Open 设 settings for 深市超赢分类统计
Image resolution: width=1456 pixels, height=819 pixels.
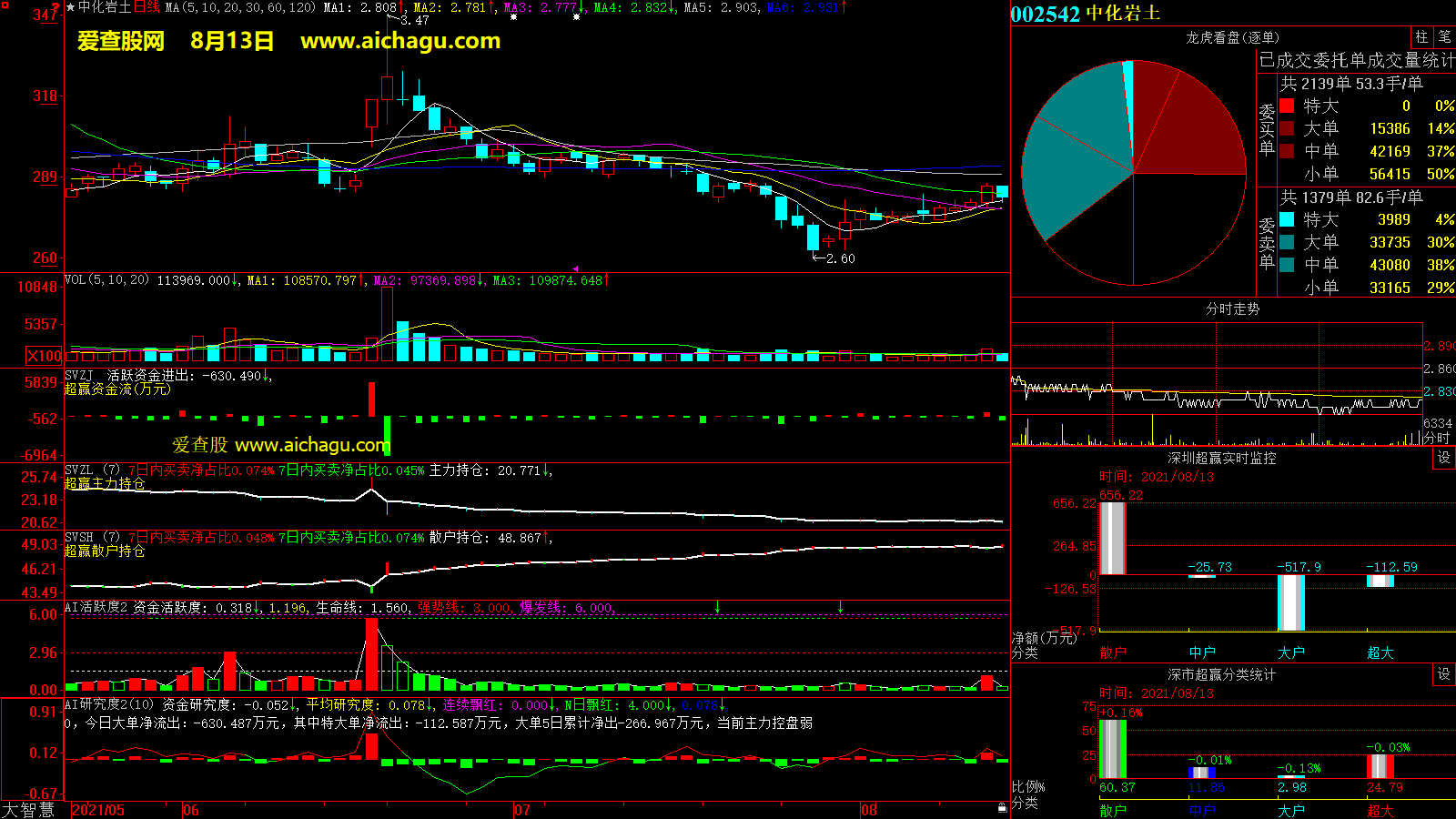click(x=1444, y=674)
